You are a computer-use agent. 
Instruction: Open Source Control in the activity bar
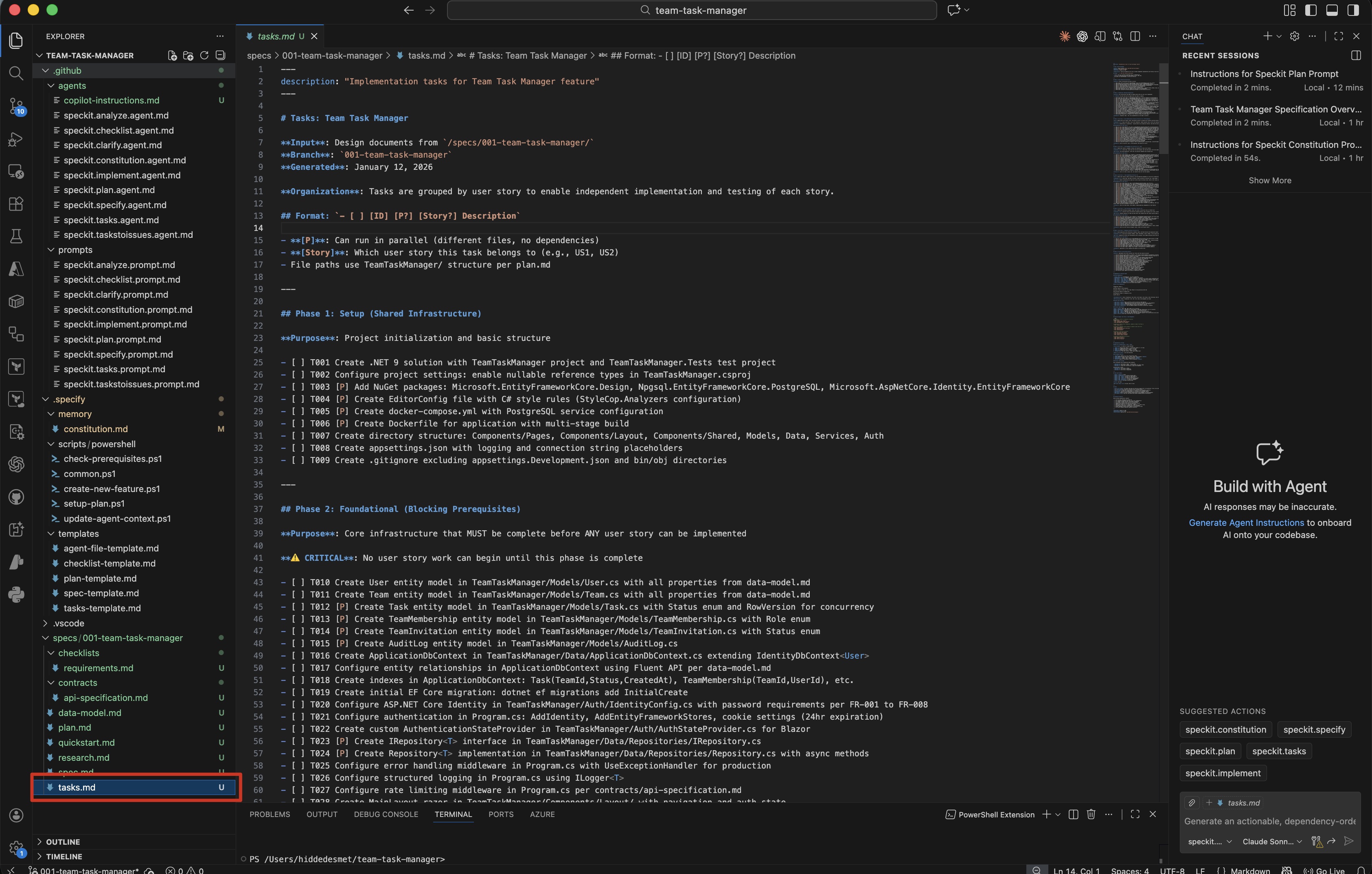click(16, 107)
